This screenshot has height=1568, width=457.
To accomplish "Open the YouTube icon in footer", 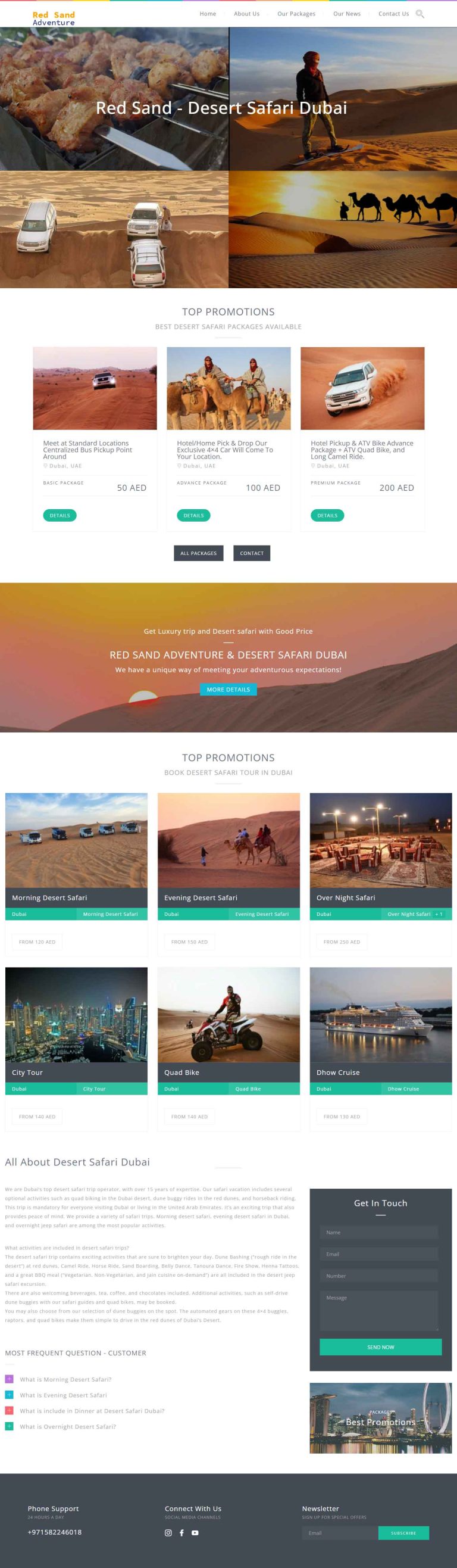I will 195,1533.
